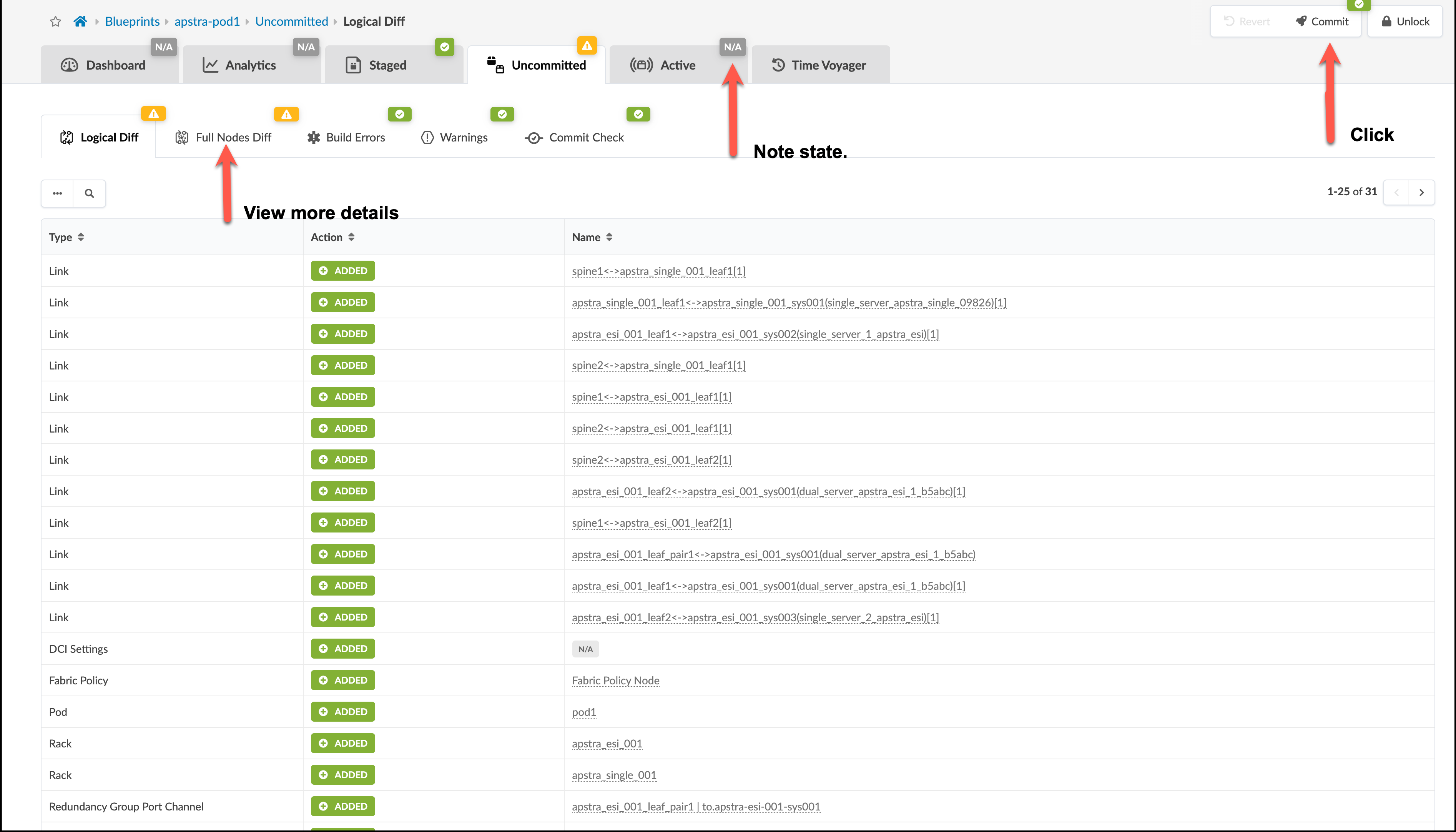Open the pod1 link in Name column
The width and height of the screenshot is (1456, 832).
(584, 712)
